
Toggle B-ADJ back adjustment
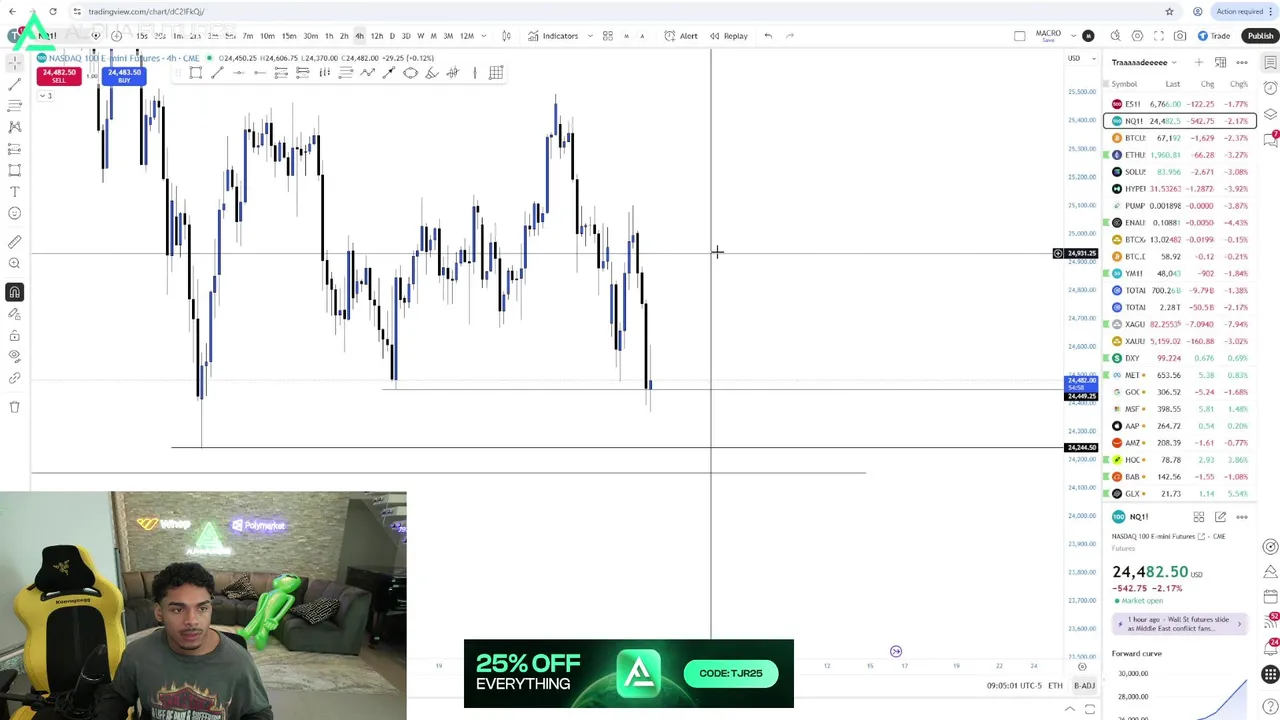[x=1085, y=686]
